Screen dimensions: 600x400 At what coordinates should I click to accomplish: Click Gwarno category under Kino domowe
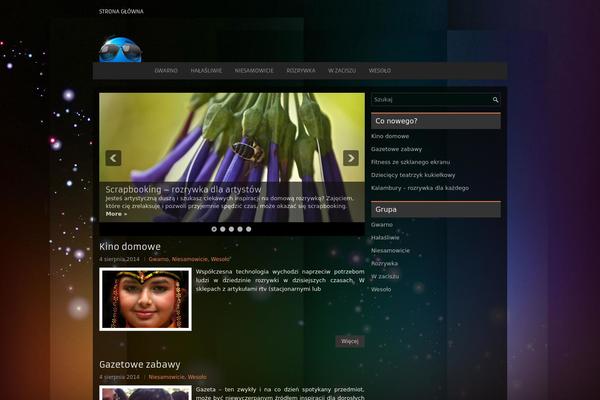[x=158, y=259]
